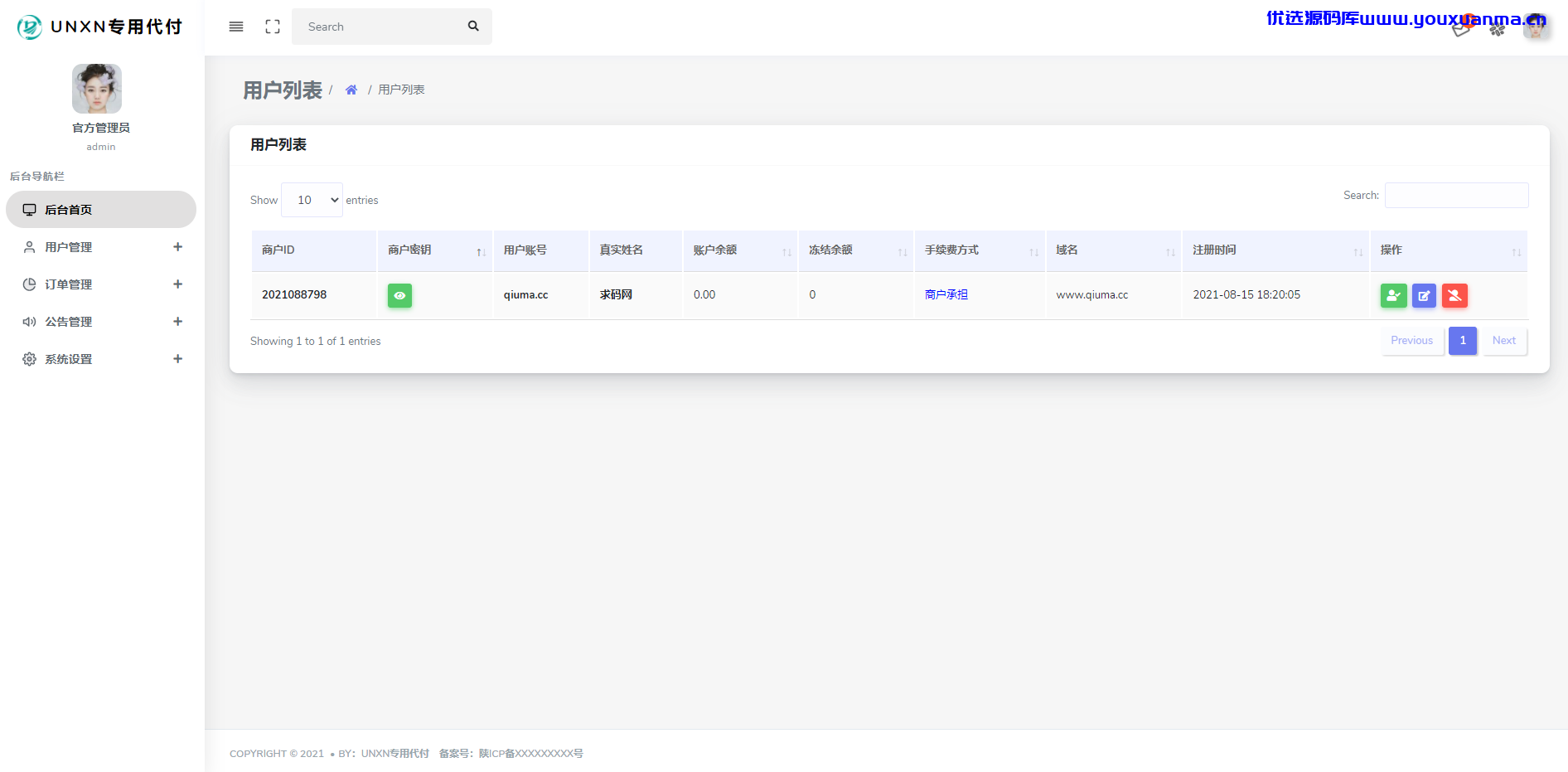This screenshot has width=1568, height=772.
Task: Select pagination page 1 button
Action: click(1463, 341)
